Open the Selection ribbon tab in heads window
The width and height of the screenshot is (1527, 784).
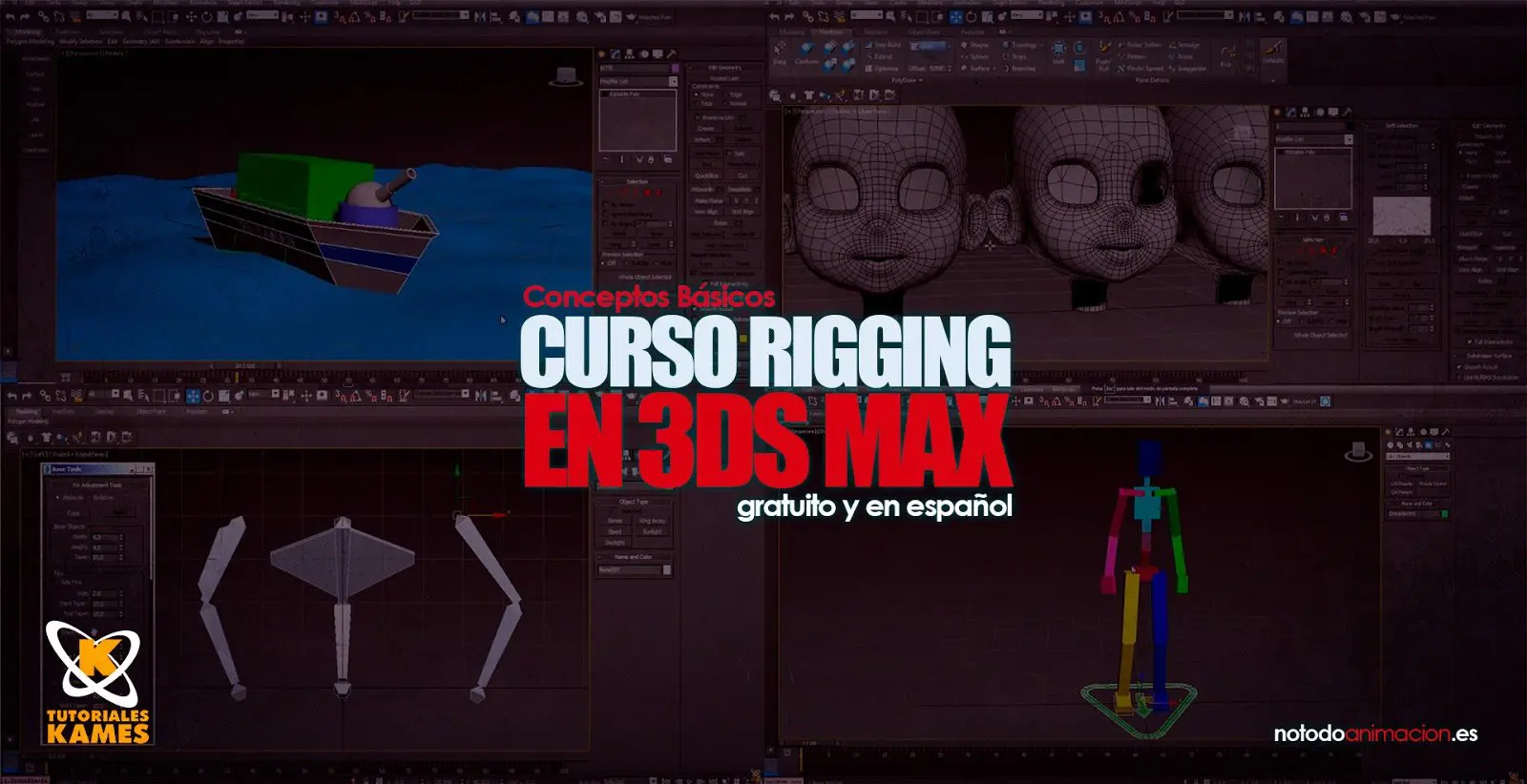click(875, 31)
